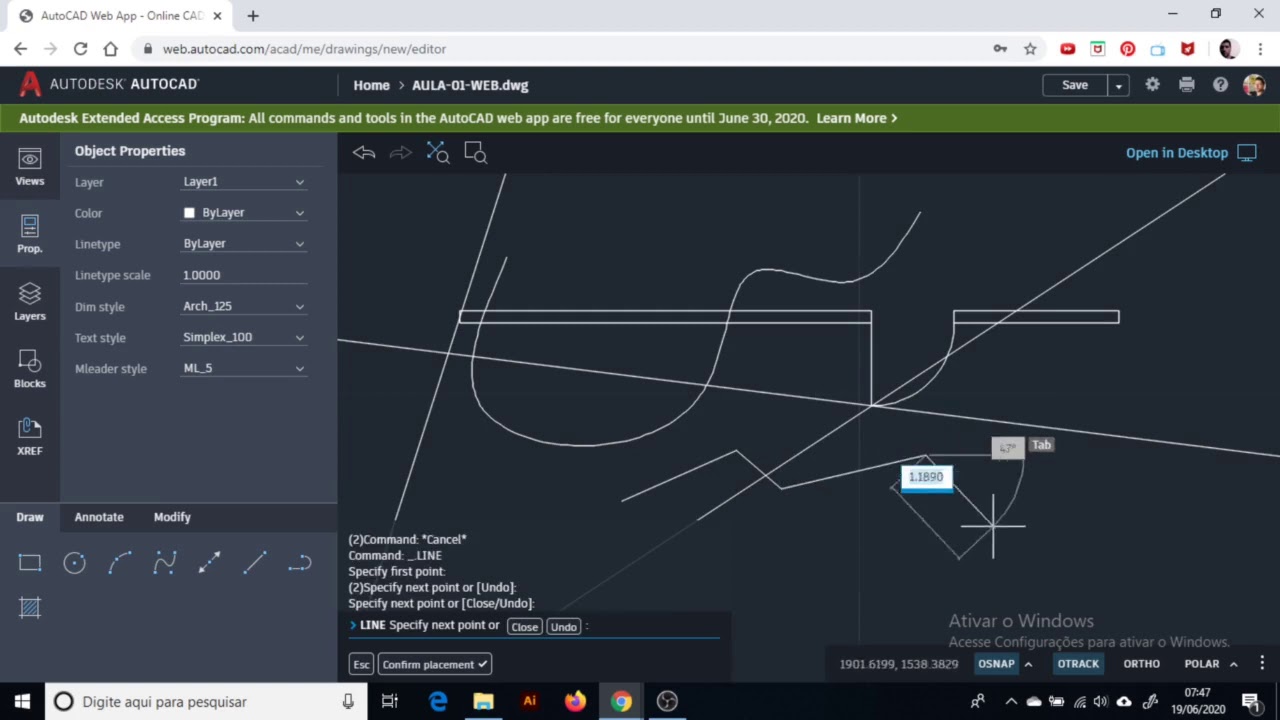
Task: Reload the browser page
Action: [81, 48]
